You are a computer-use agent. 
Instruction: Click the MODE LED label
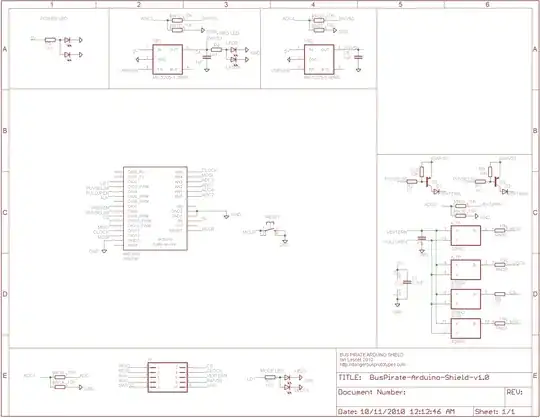click(272, 371)
